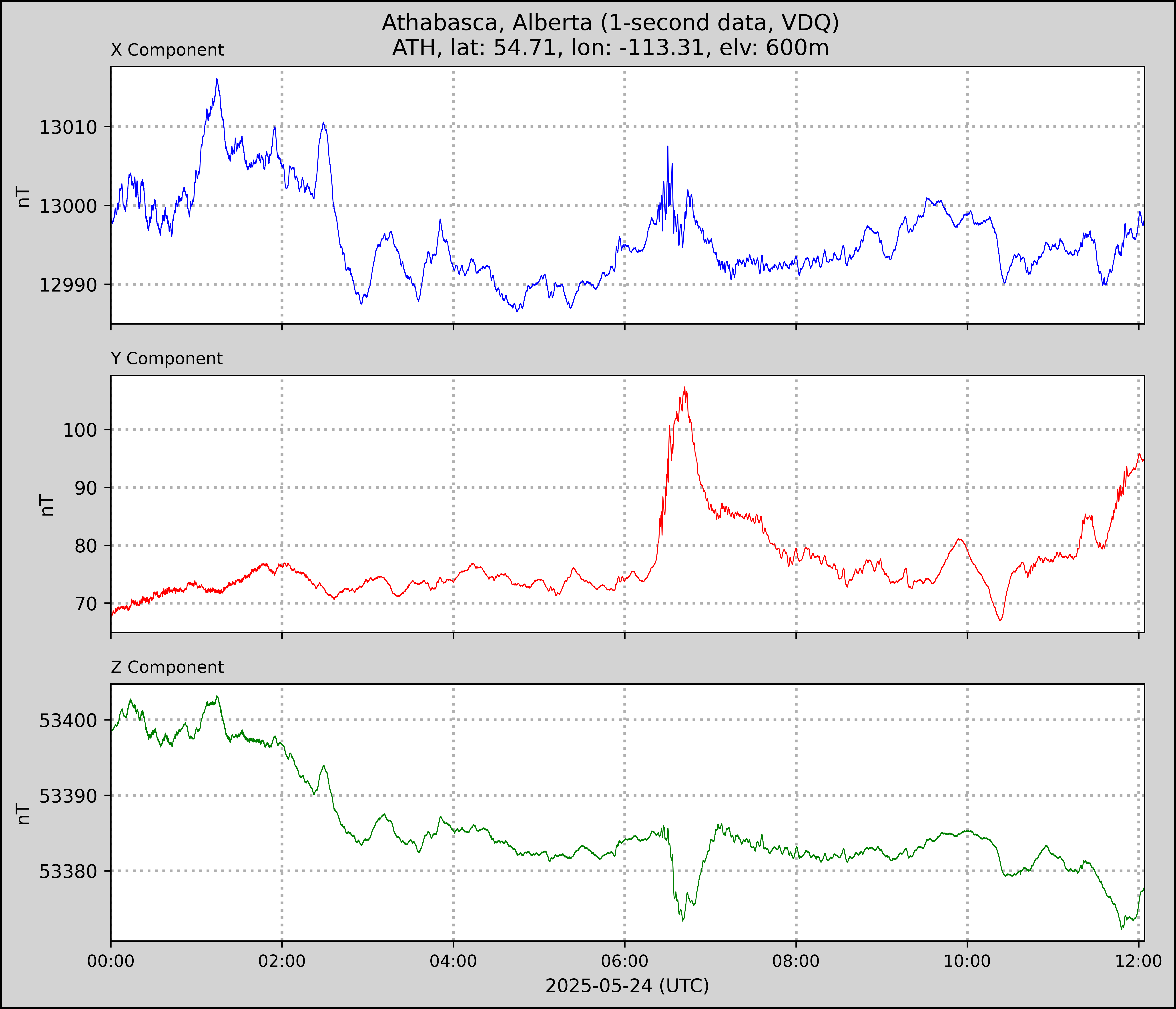Image resolution: width=1176 pixels, height=1009 pixels.
Task: Click the 80 tick on Y axis
Action: point(86,546)
